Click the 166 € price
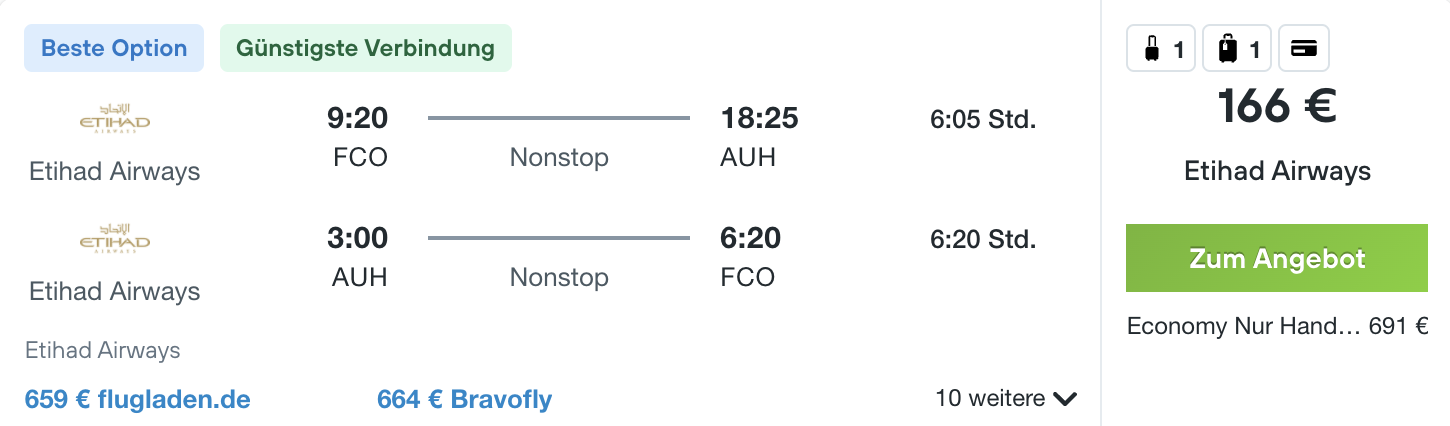 (1277, 106)
